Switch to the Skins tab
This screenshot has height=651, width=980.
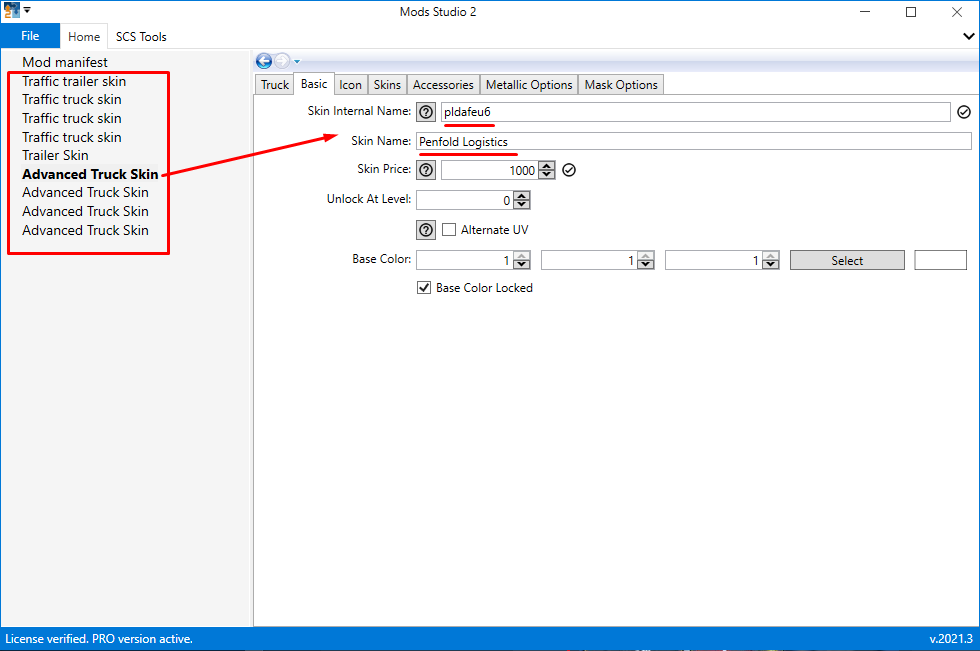coord(387,84)
